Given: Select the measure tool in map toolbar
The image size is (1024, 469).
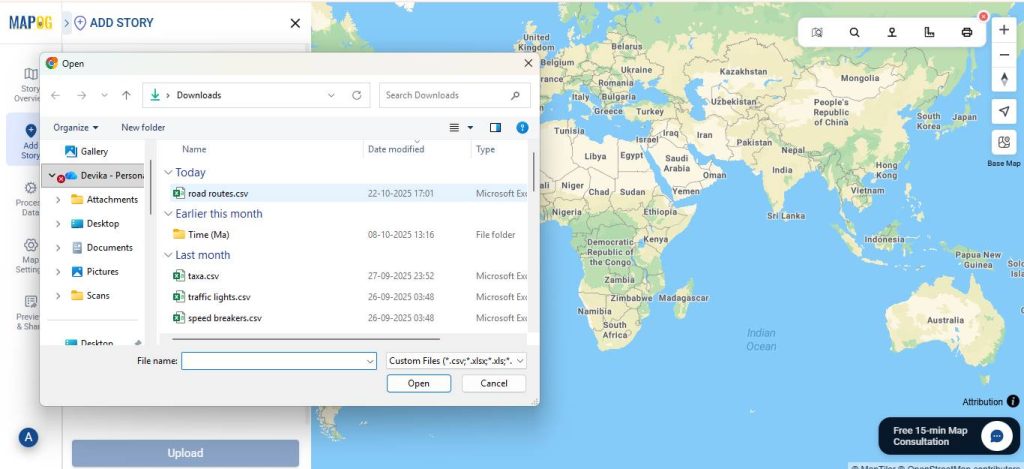Looking at the screenshot, I should pos(929,32).
